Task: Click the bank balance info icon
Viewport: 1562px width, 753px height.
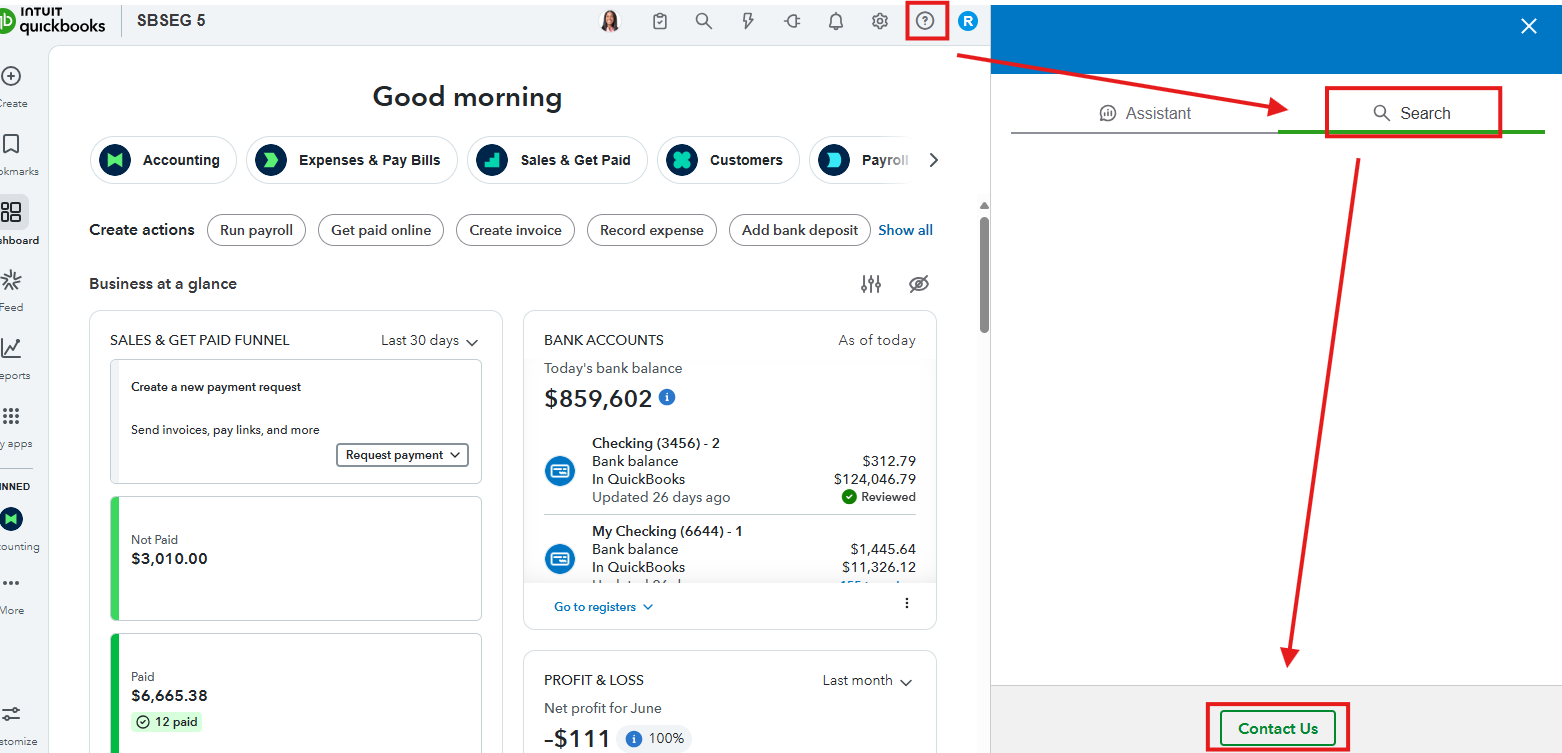Action: [x=667, y=397]
